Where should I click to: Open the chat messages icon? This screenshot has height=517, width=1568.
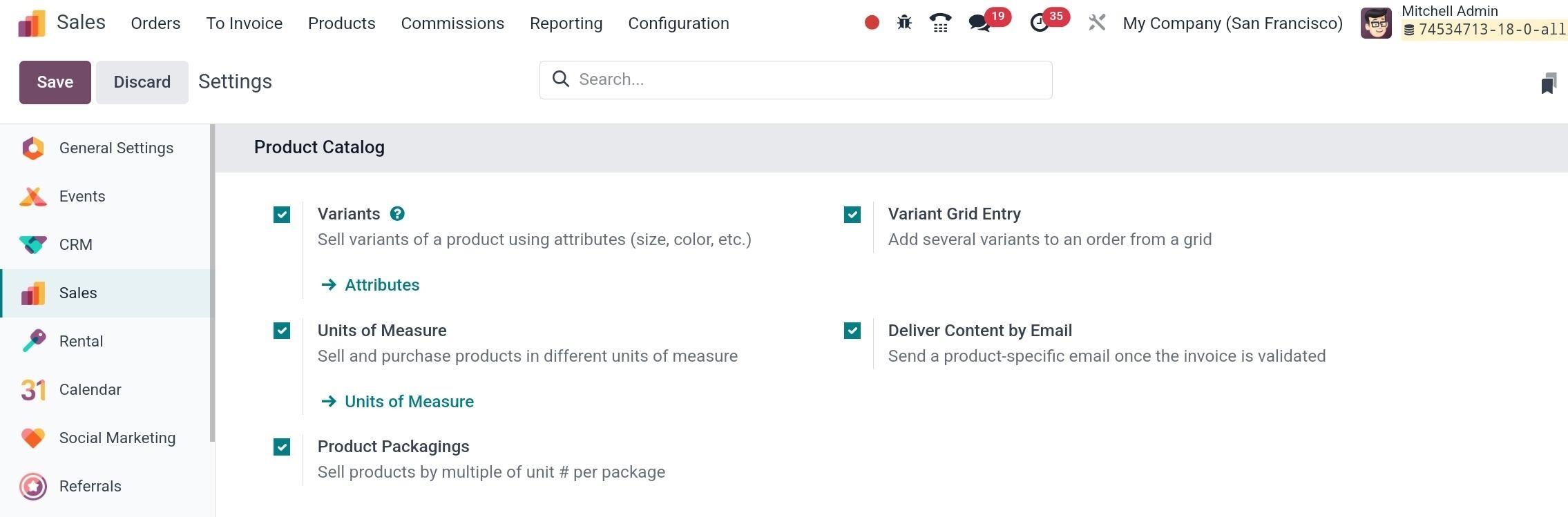[x=979, y=23]
